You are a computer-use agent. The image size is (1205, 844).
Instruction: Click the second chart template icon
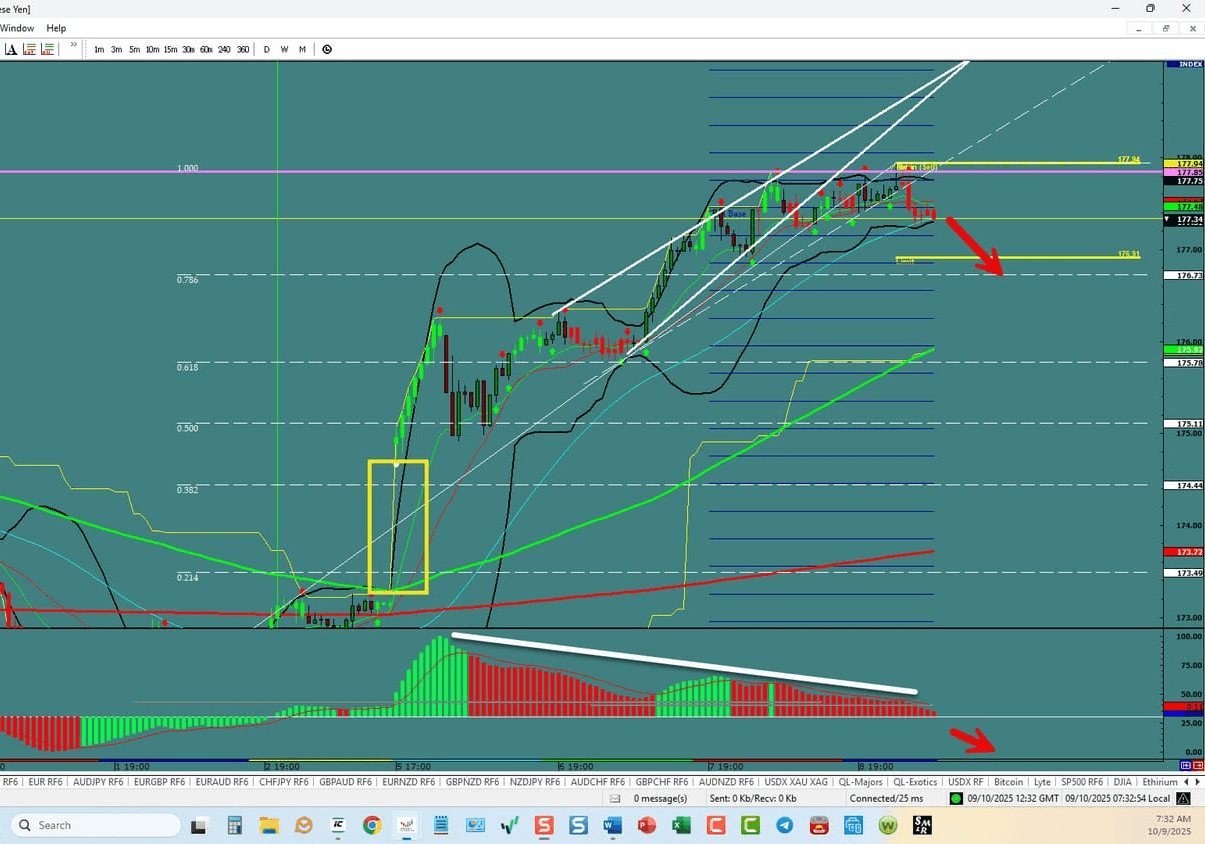coord(46,48)
